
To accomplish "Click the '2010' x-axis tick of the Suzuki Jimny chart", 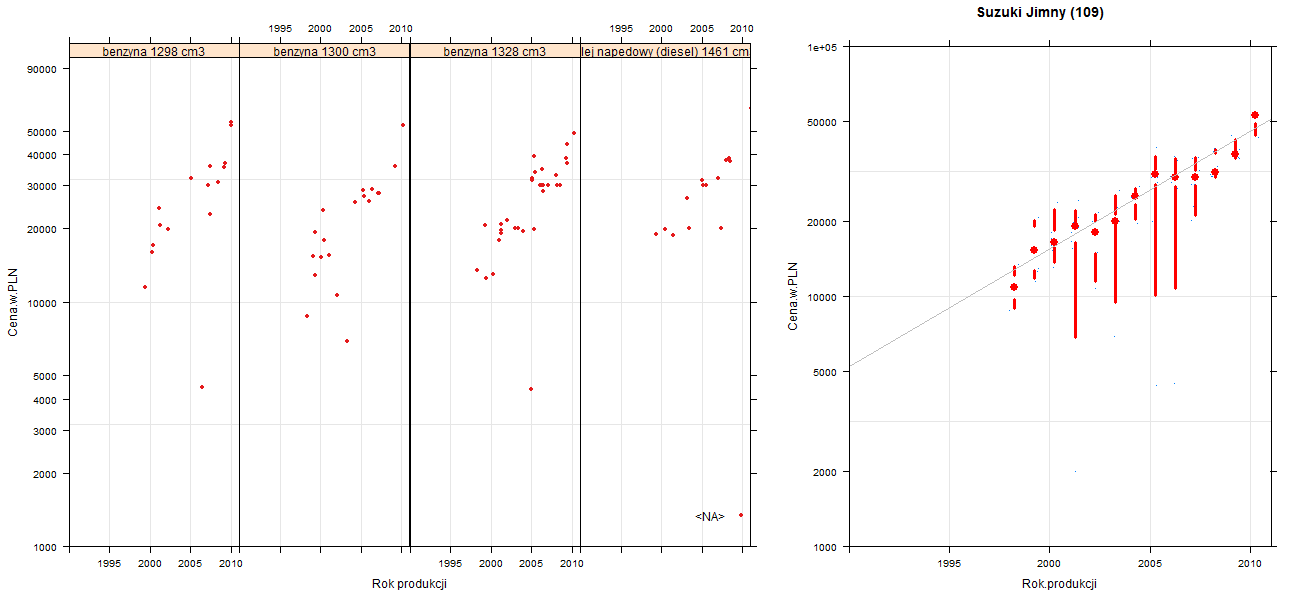I will click(x=1250, y=564).
